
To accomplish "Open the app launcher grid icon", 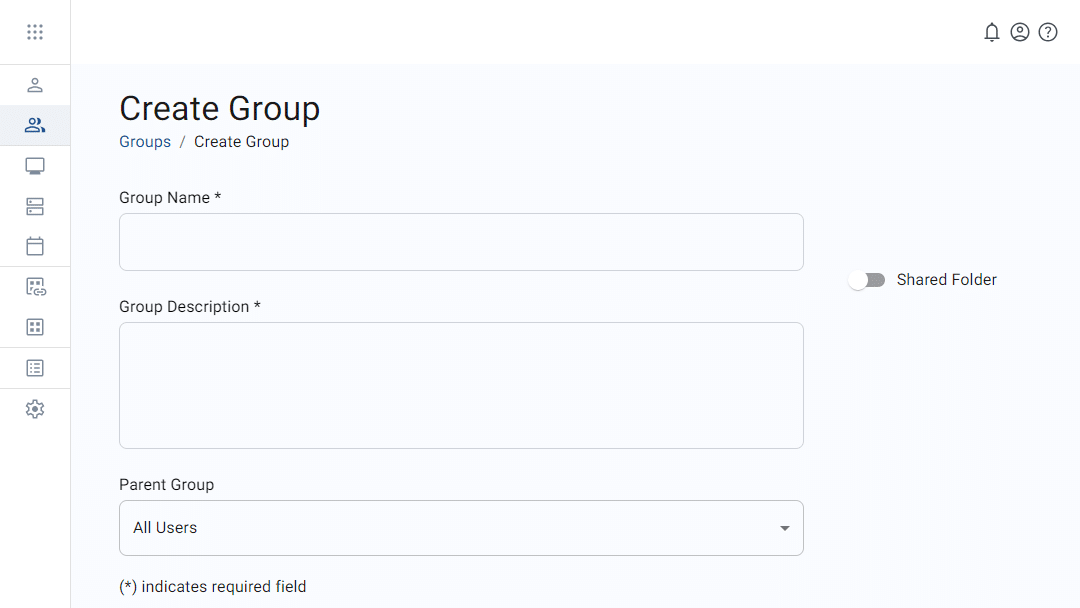I will pyautogui.click(x=35, y=31).
